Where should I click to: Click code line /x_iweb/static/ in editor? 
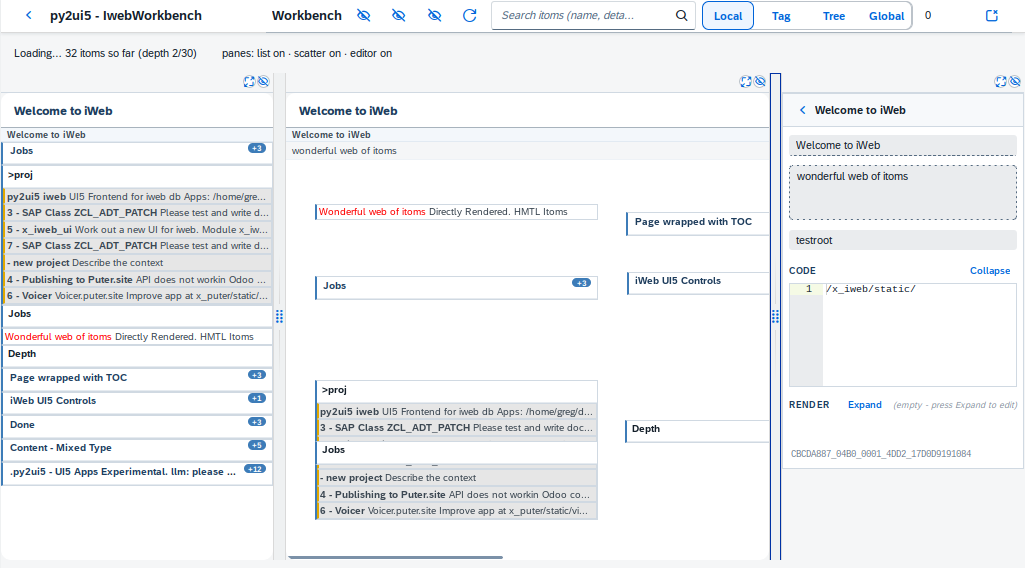[x=871, y=289]
